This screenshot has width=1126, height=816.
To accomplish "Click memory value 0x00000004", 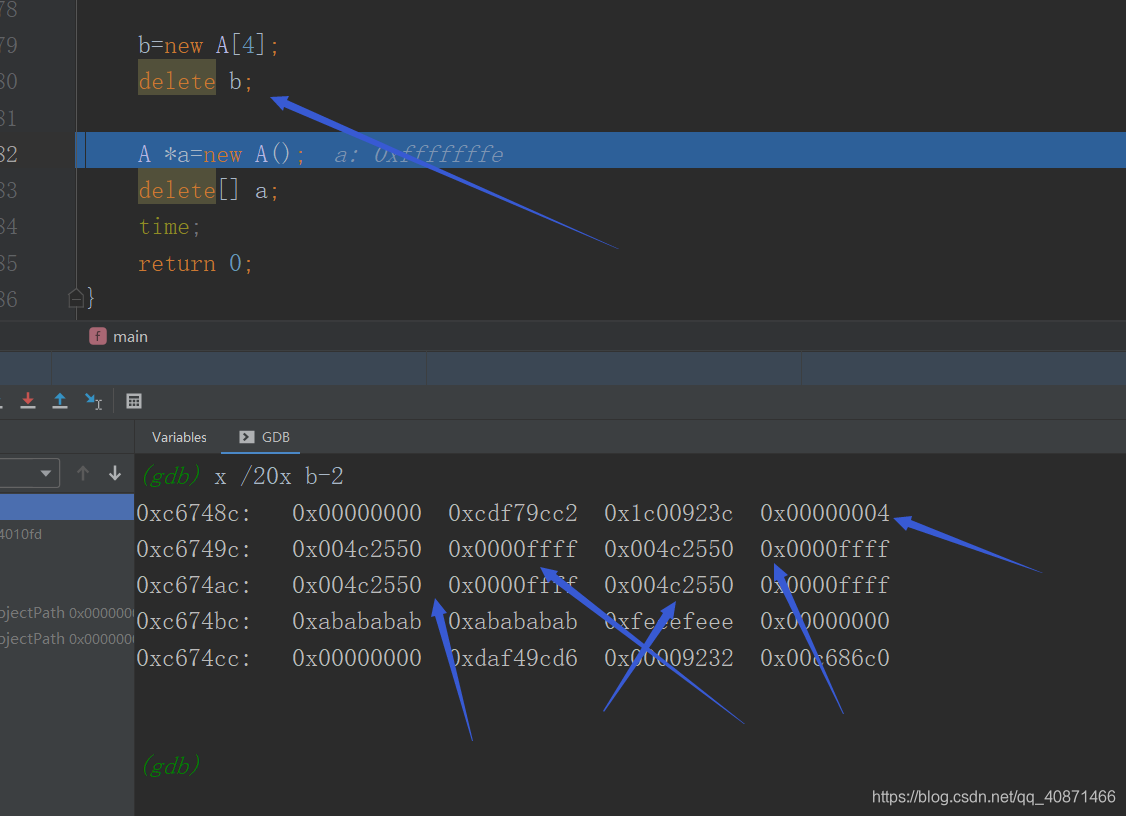I will point(825,513).
